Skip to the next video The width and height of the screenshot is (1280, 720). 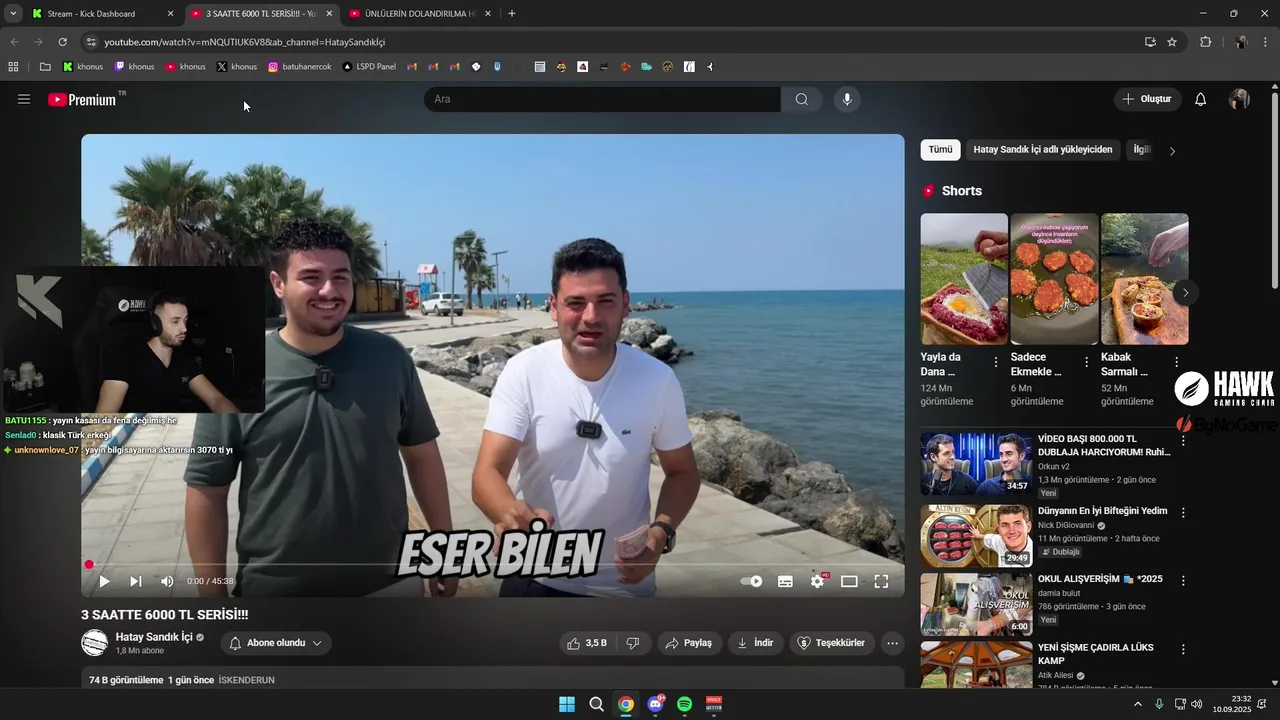click(136, 581)
